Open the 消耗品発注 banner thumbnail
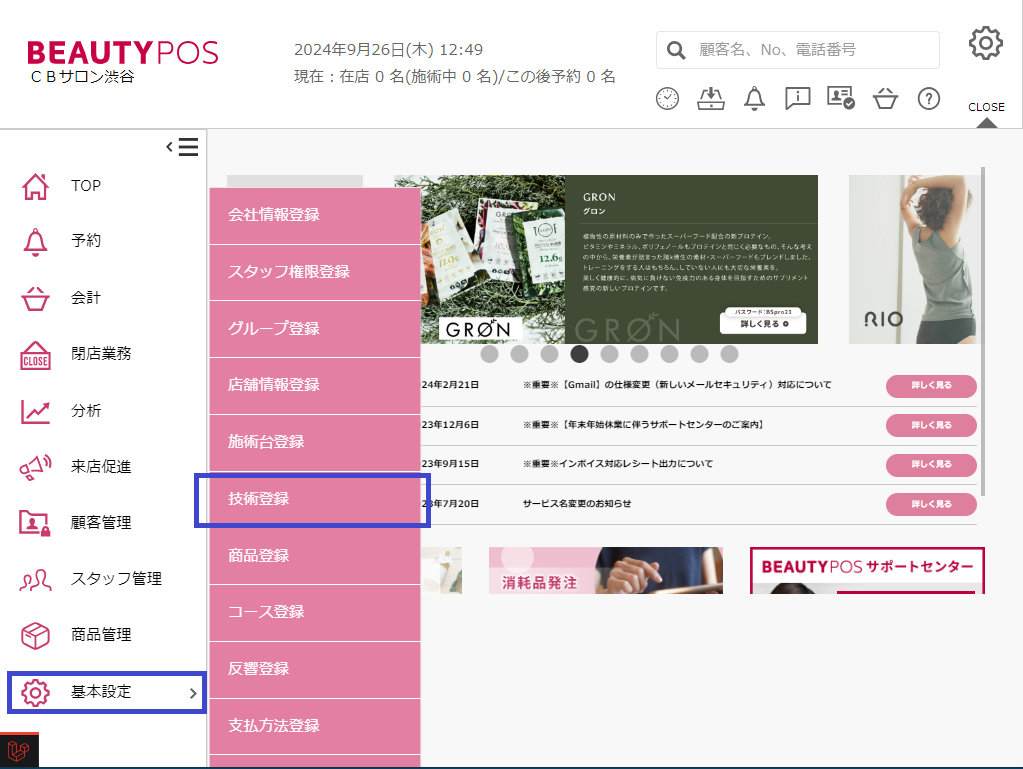1023x769 pixels. click(605, 570)
